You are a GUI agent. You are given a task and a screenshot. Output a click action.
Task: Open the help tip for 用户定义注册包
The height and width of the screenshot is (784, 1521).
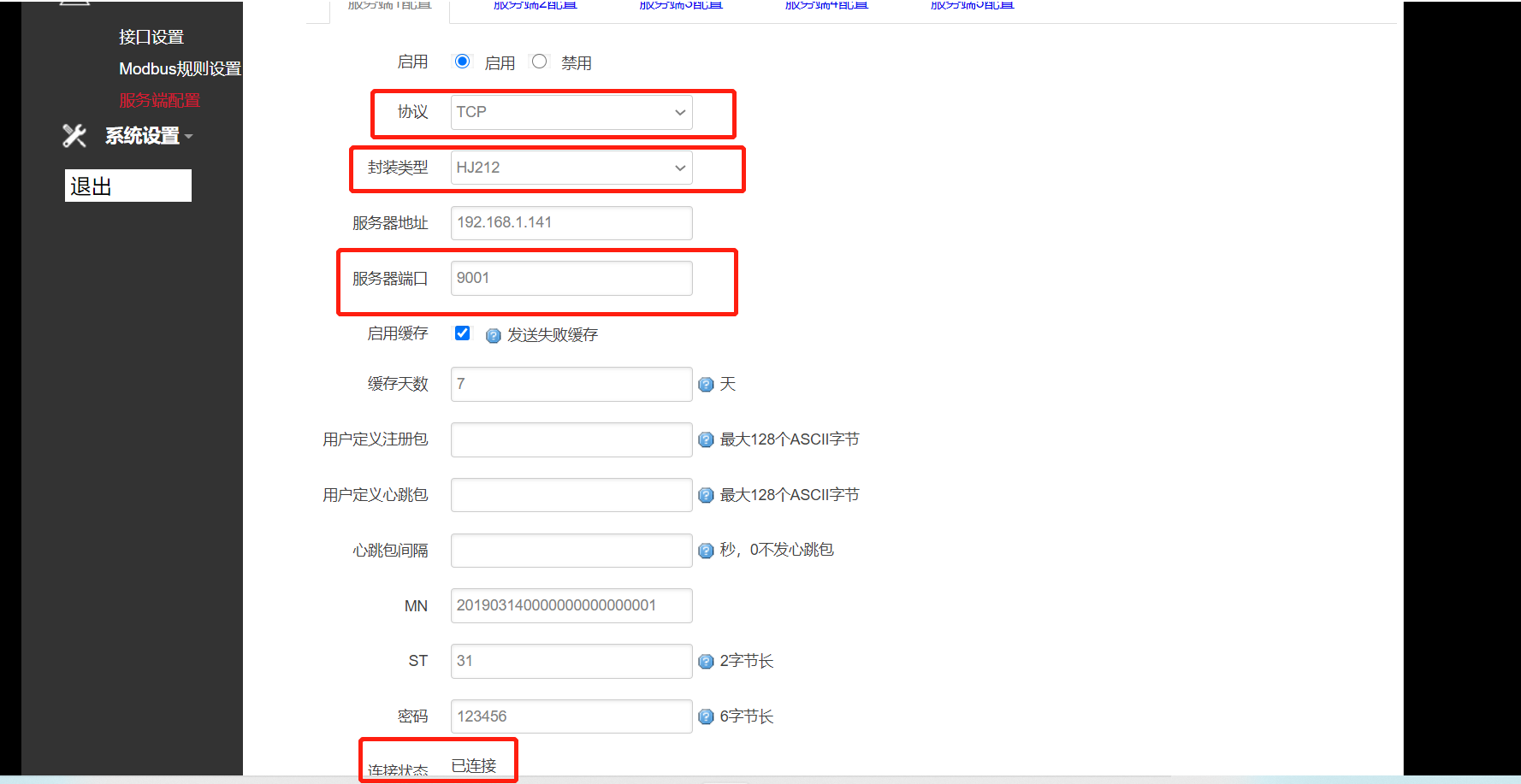point(705,439)
